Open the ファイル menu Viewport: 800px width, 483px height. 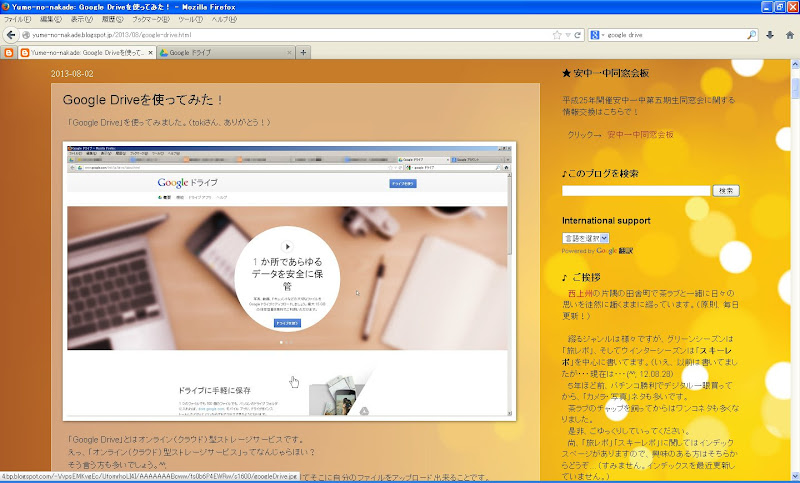pyautogui.click(x=17, y=19)
